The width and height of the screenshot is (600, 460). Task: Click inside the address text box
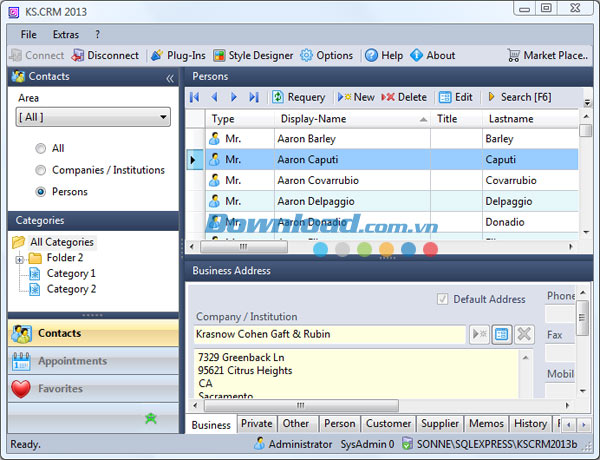(x=356, y=374)
